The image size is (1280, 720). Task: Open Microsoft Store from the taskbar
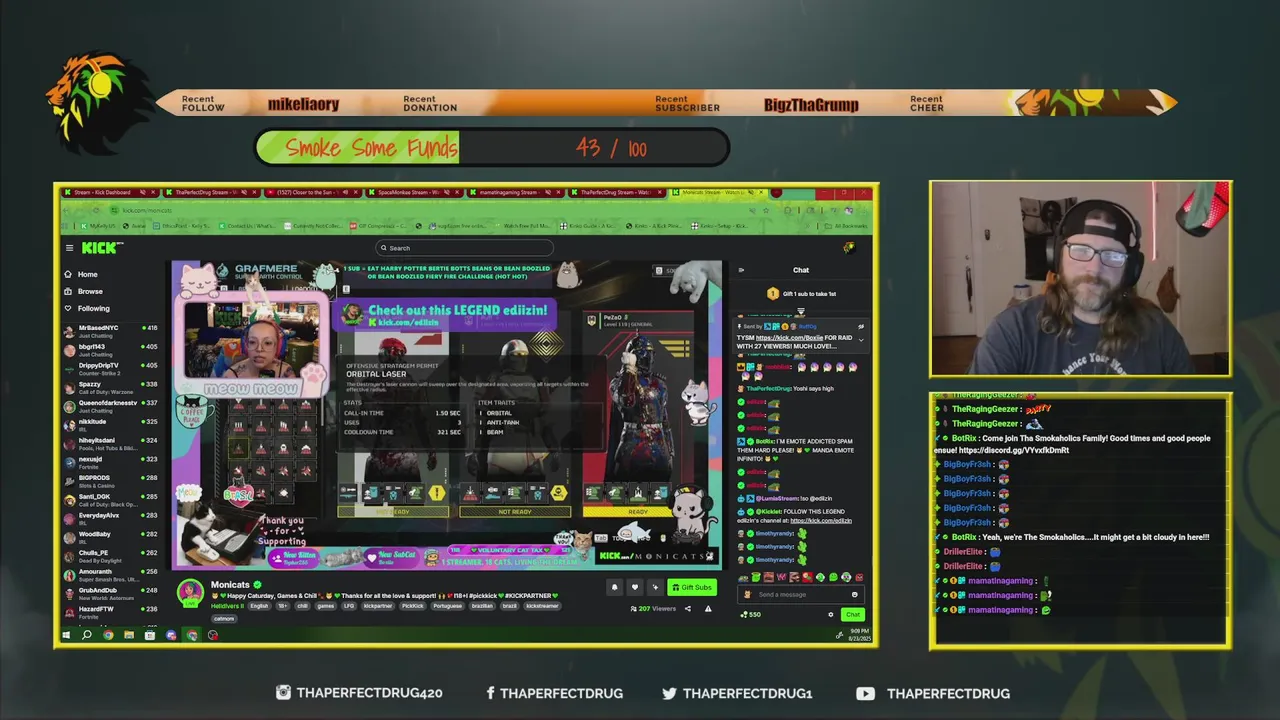tap(150, 635)
